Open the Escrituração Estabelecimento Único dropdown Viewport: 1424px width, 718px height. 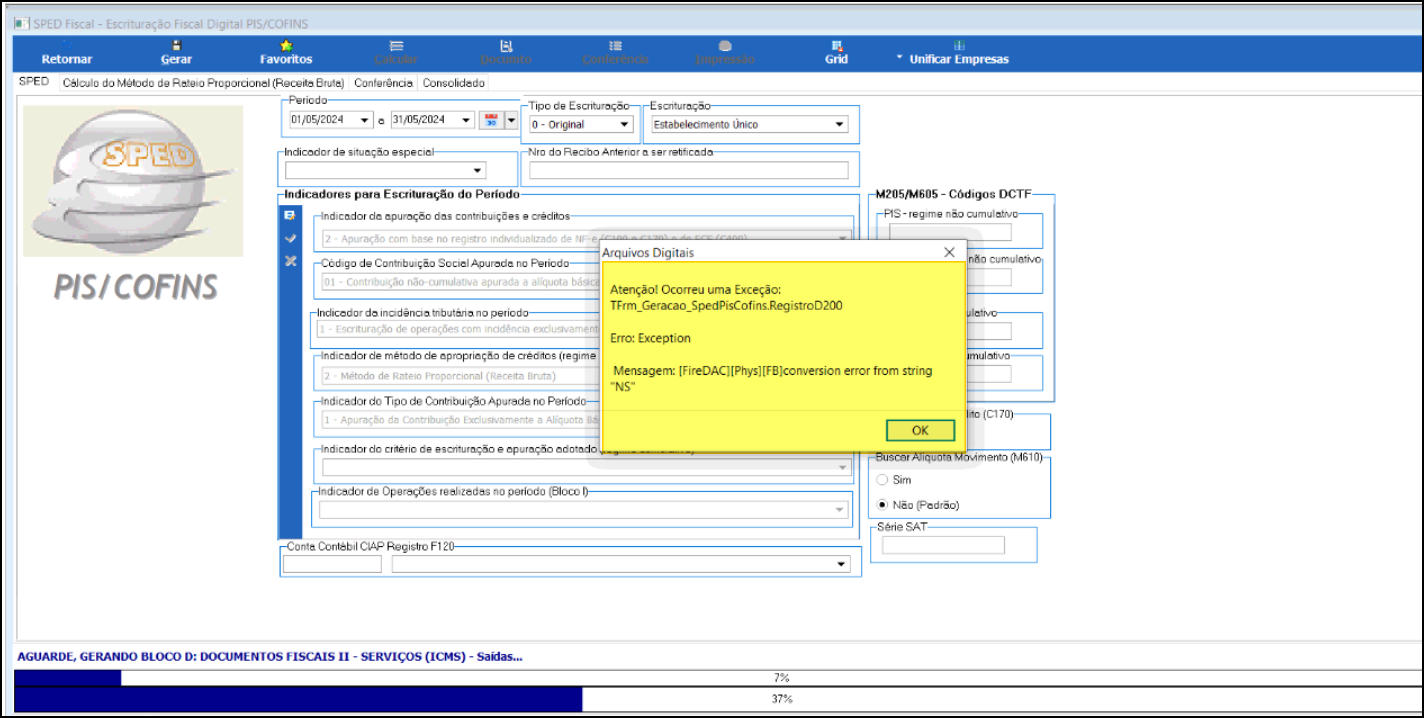pos(839,125)
